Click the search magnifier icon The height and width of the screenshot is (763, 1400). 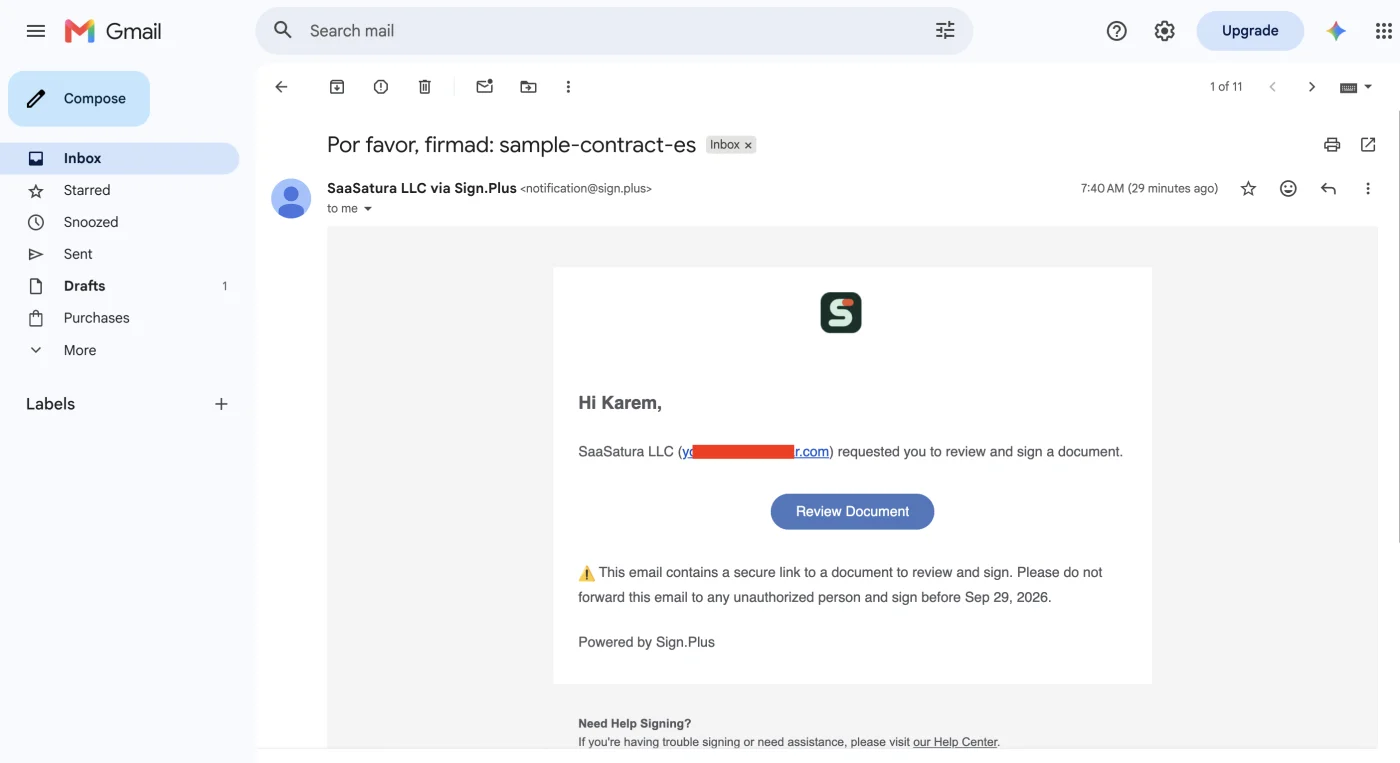pos(283,30)
